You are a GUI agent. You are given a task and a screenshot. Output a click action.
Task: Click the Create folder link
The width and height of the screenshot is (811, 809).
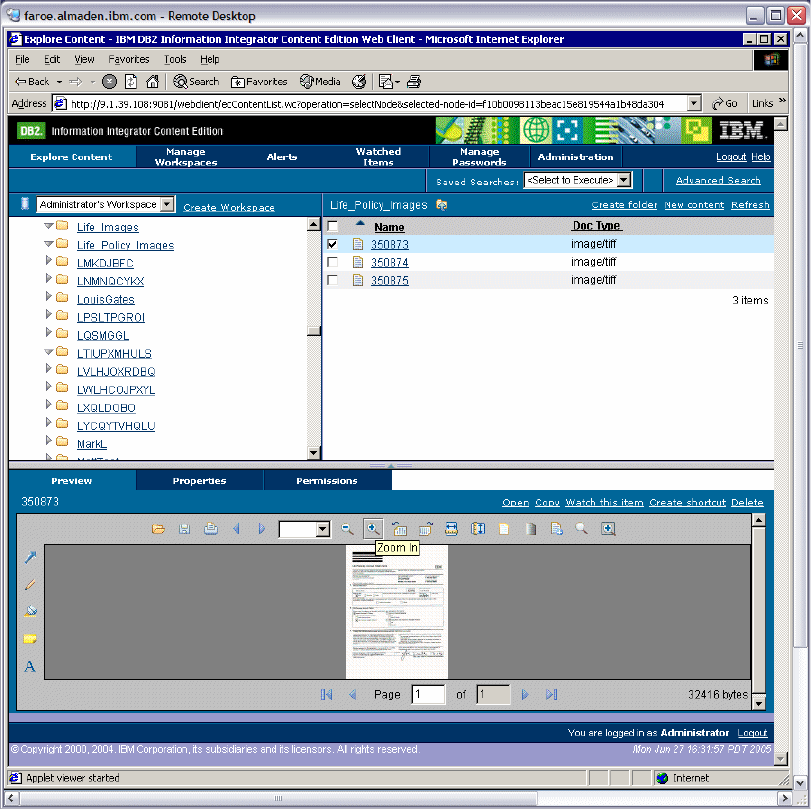point(624,205)
